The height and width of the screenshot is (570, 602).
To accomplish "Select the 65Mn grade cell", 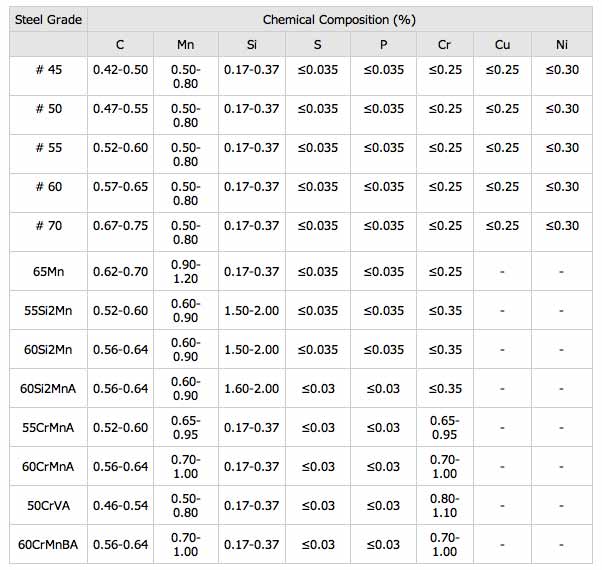I will [x=48, y=271].
